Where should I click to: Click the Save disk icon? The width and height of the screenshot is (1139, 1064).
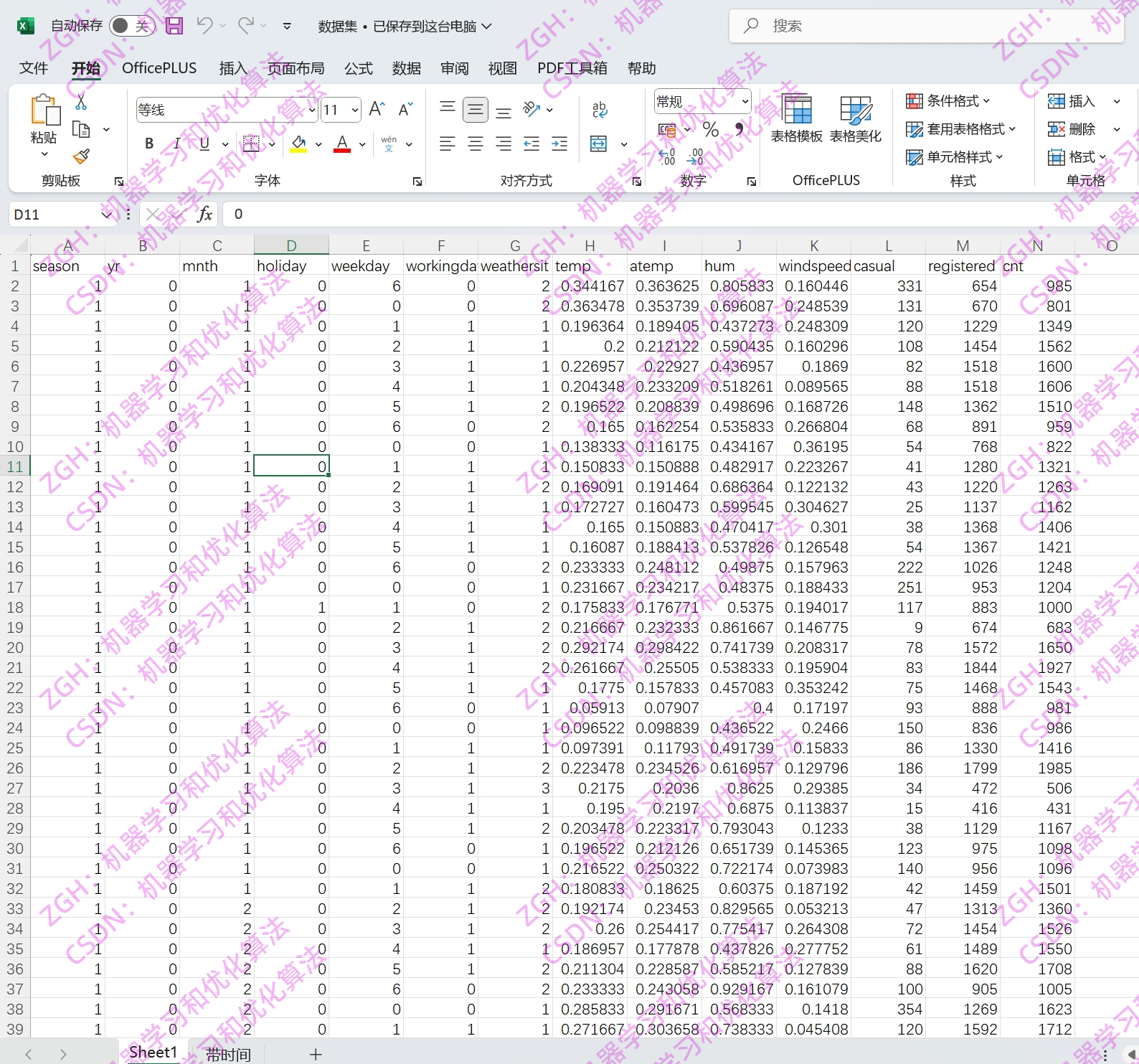click(x=174, y=26)
